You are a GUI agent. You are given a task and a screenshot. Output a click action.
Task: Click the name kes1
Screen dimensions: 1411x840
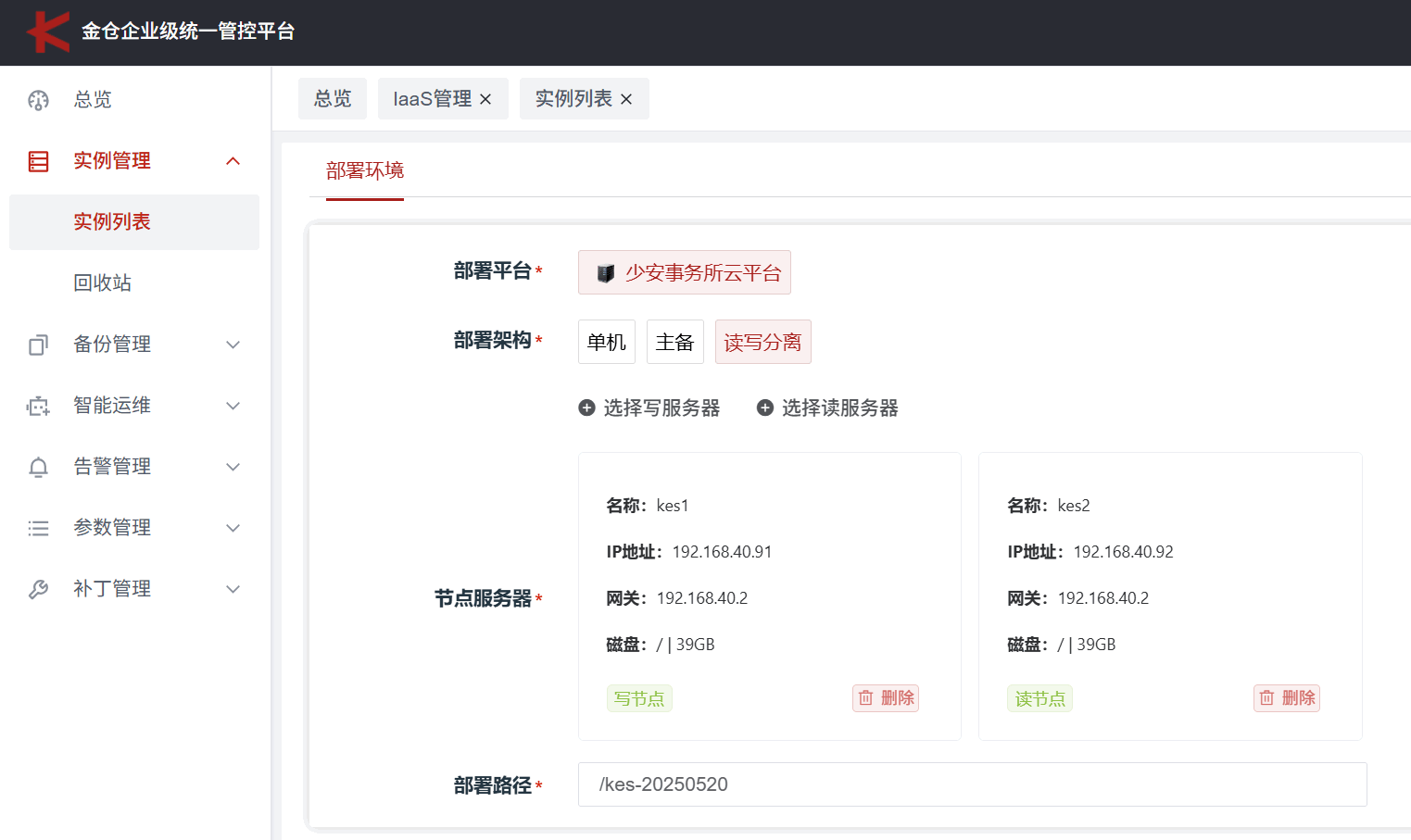673,506
